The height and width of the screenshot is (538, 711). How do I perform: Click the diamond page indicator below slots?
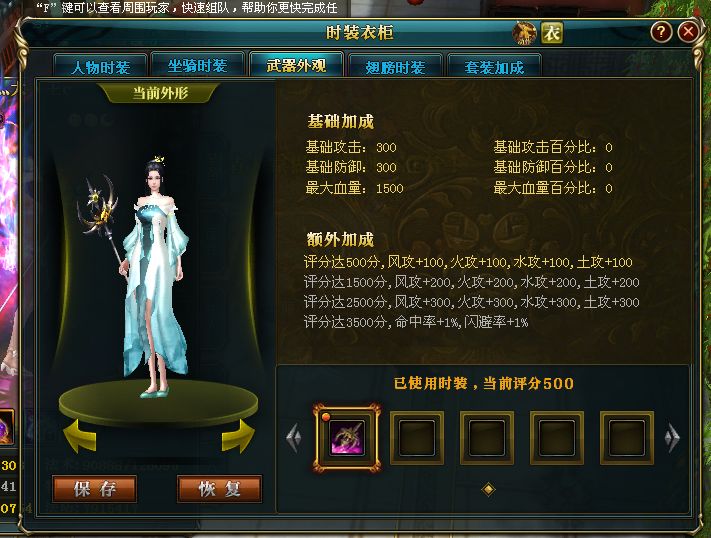coord(488,489)
